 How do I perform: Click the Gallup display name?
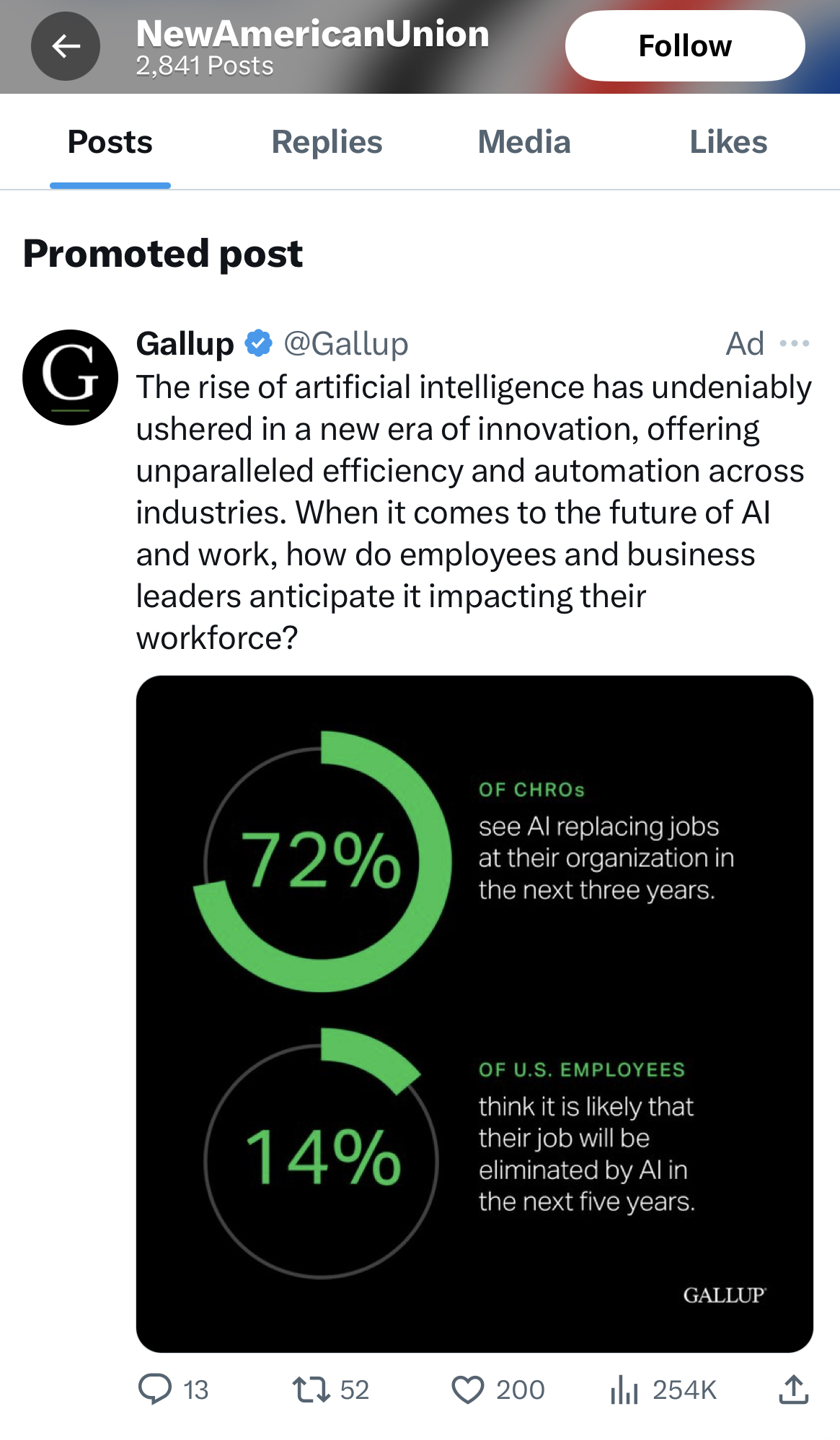coord(185,343)
